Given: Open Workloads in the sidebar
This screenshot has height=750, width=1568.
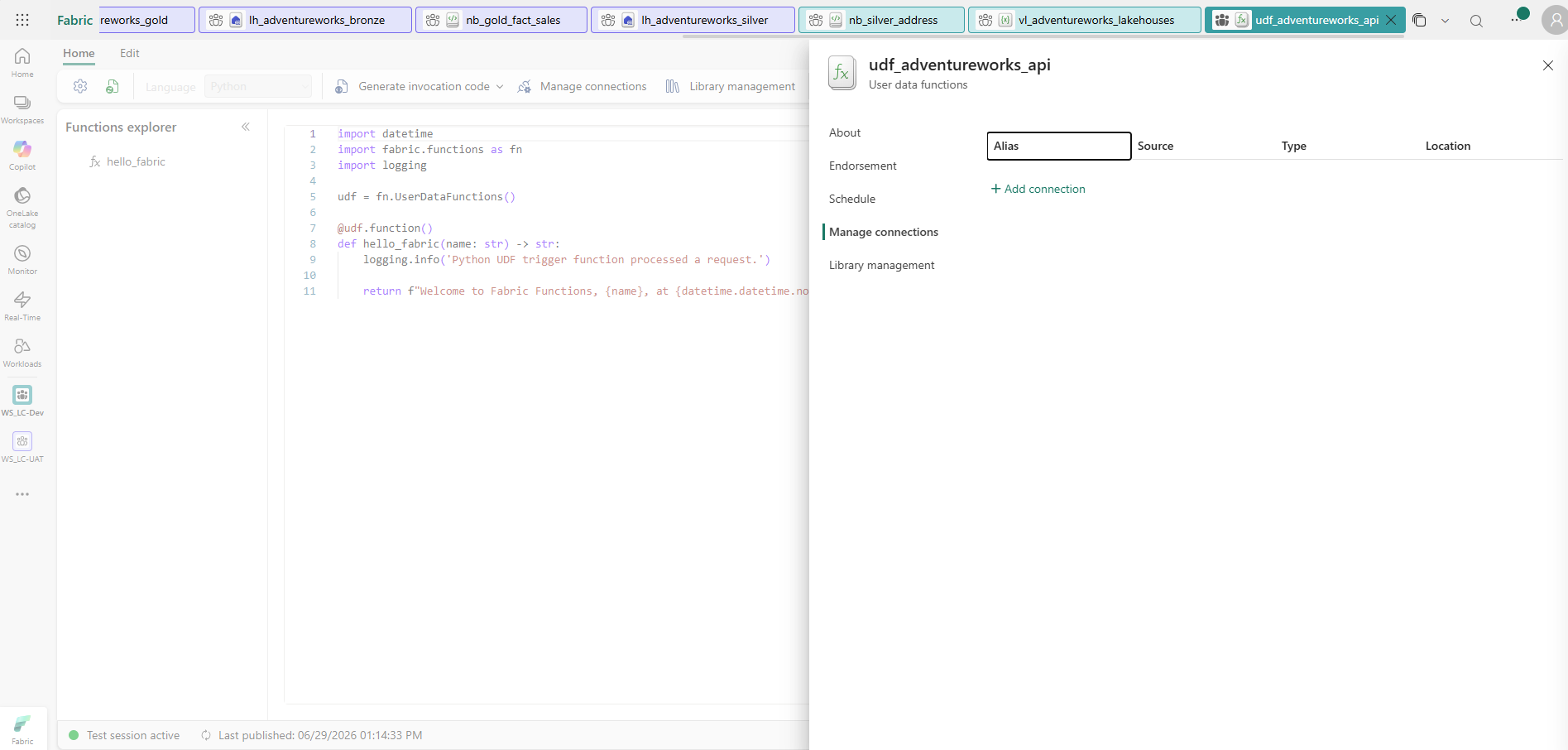Looking at the screenshot, I should 22,353.
